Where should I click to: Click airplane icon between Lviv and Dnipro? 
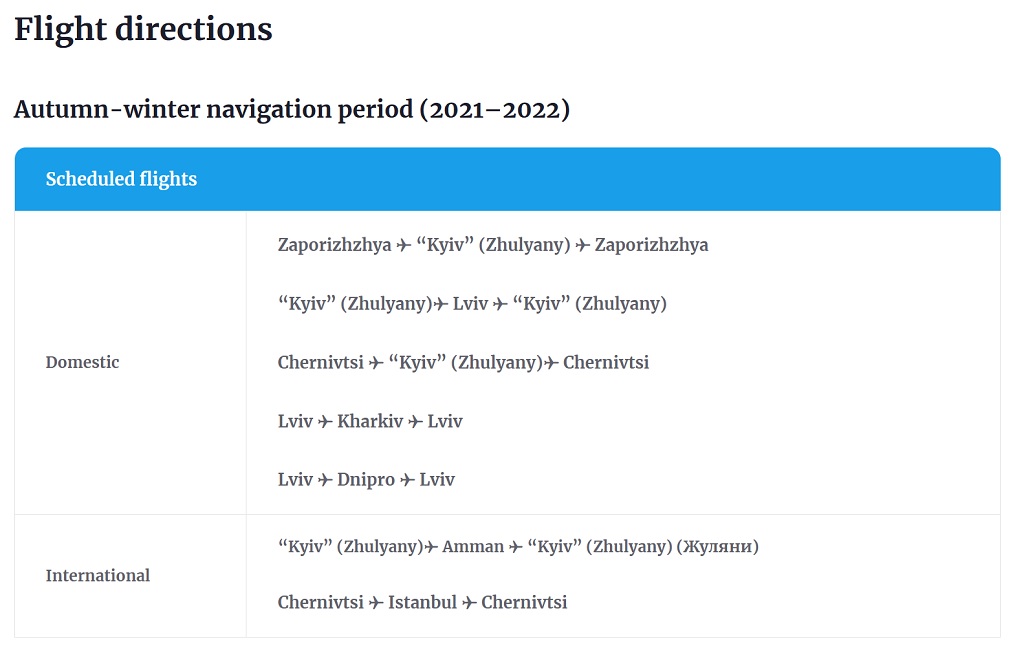[325, 481]
